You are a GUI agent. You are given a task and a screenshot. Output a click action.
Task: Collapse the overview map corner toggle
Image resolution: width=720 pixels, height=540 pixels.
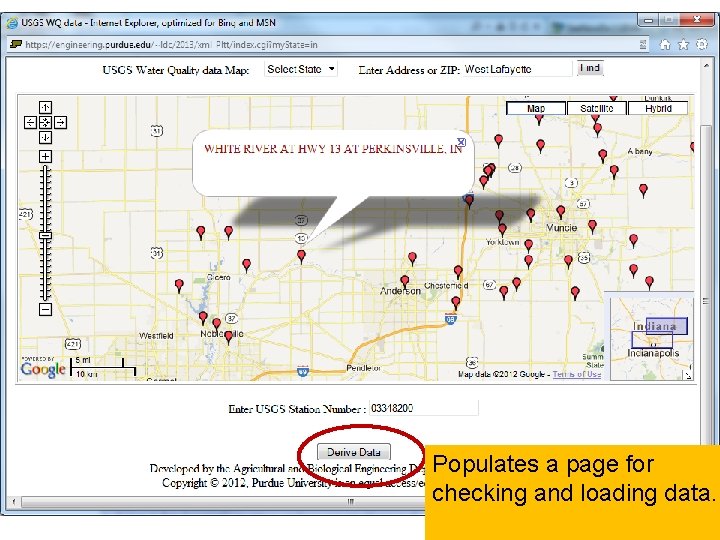[688, 375]
